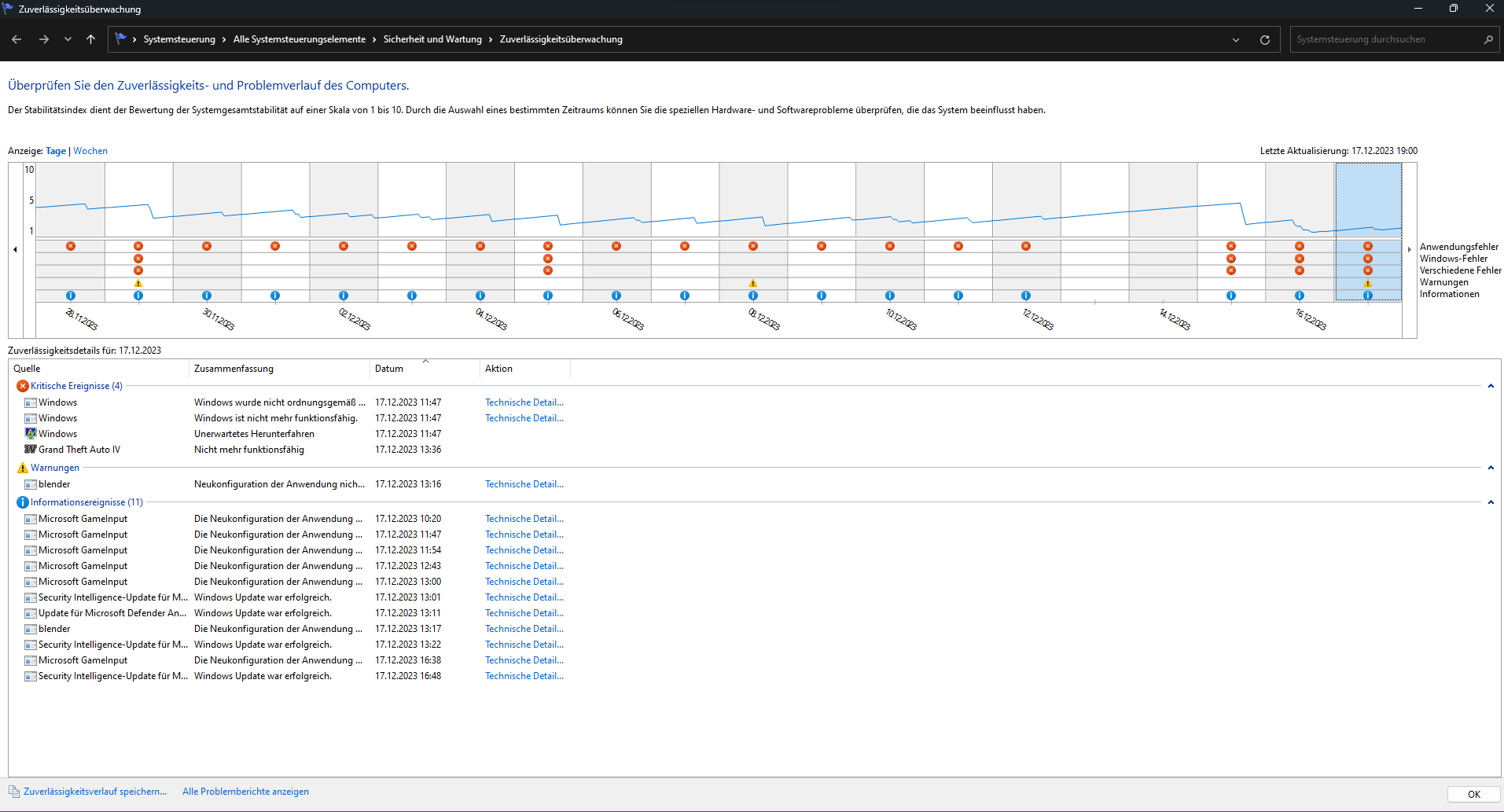Select the information icon for 10.12.2023
The width and height of the screenshot is (1504, 812).
point(890,296)
